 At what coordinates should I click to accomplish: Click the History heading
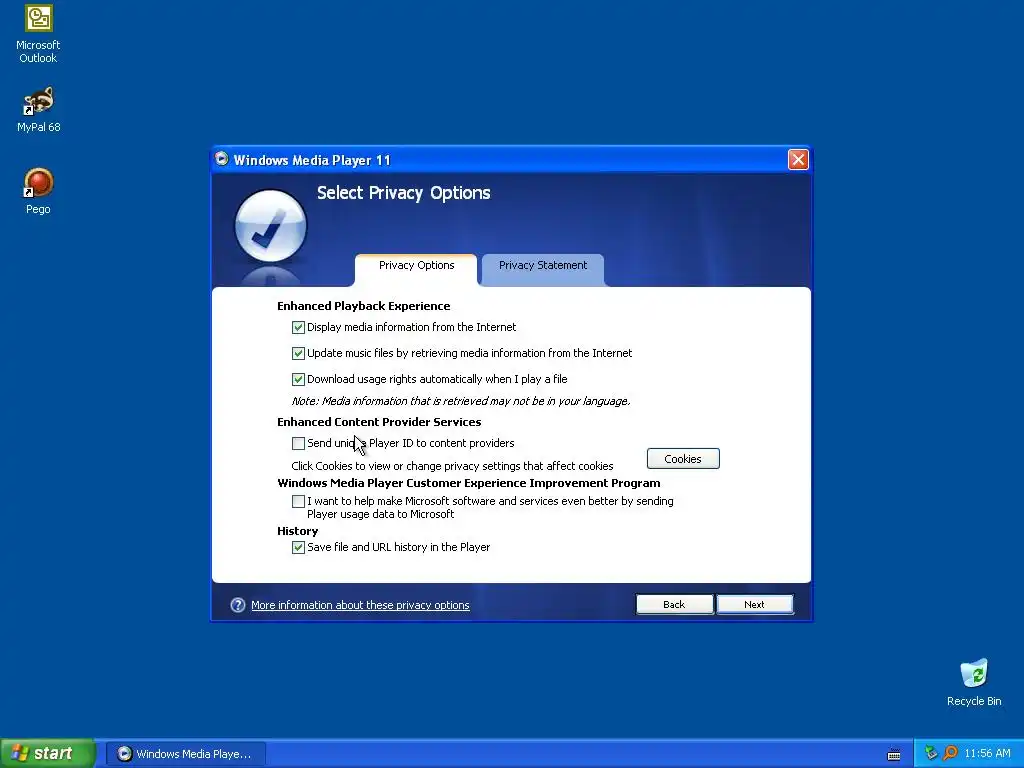(297, 531)
